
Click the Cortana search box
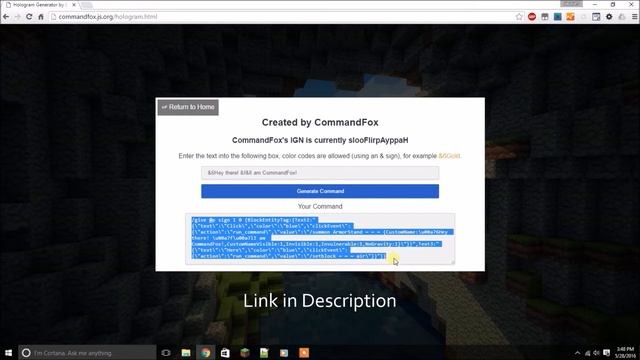click(87, 353)
